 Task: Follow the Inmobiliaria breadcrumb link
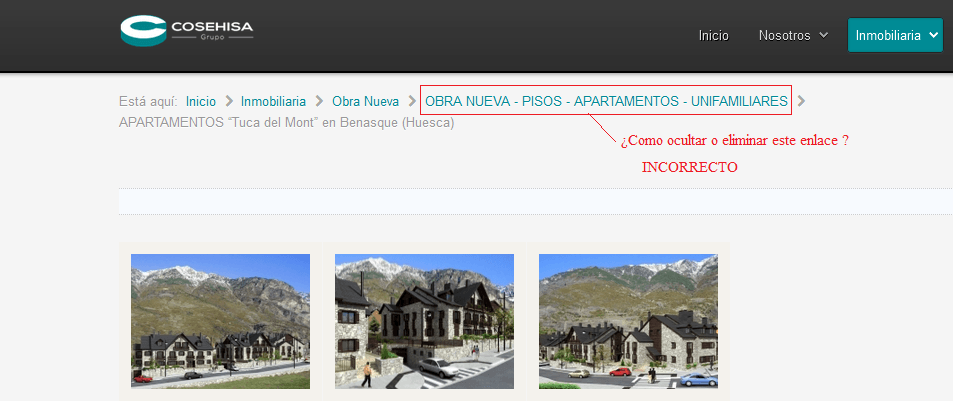click(273, 101)
